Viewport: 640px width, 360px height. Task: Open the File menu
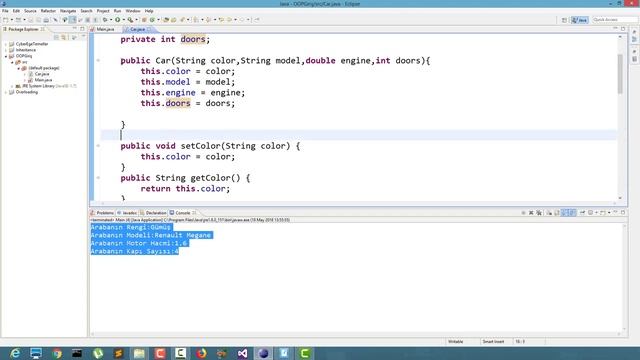point(5,11)
